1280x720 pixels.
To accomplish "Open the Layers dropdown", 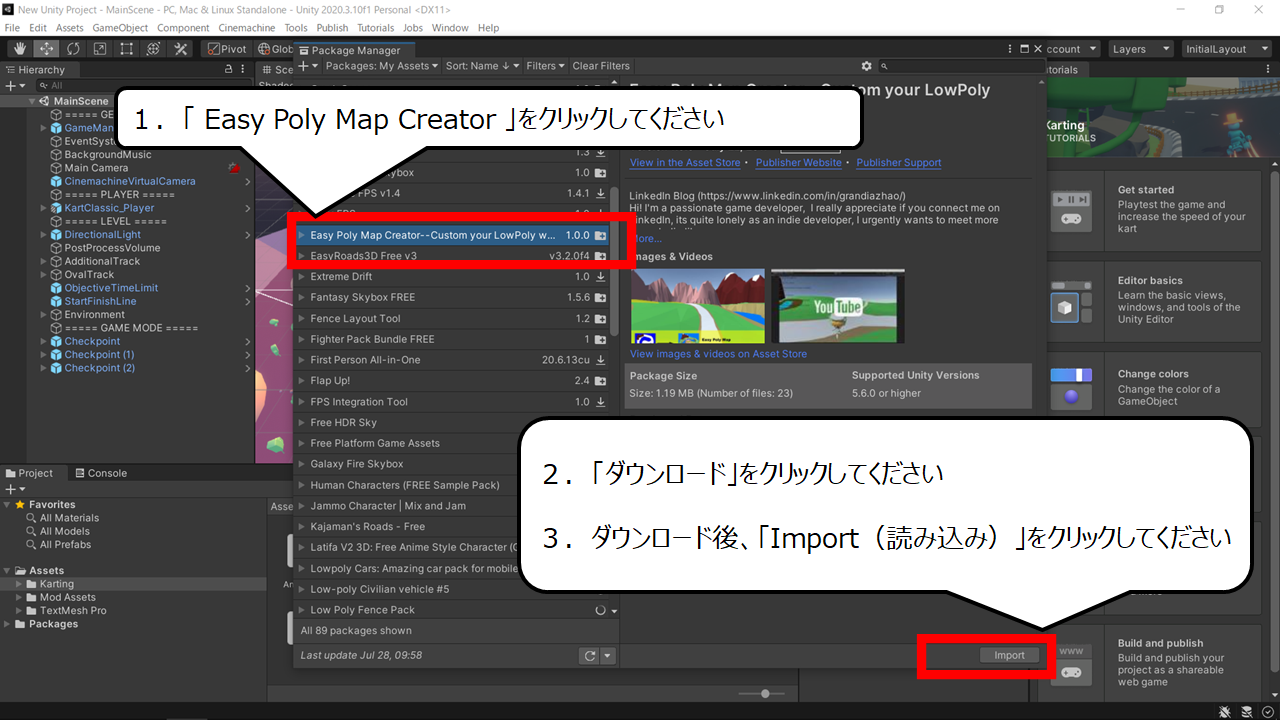I will click(1140, 49).
